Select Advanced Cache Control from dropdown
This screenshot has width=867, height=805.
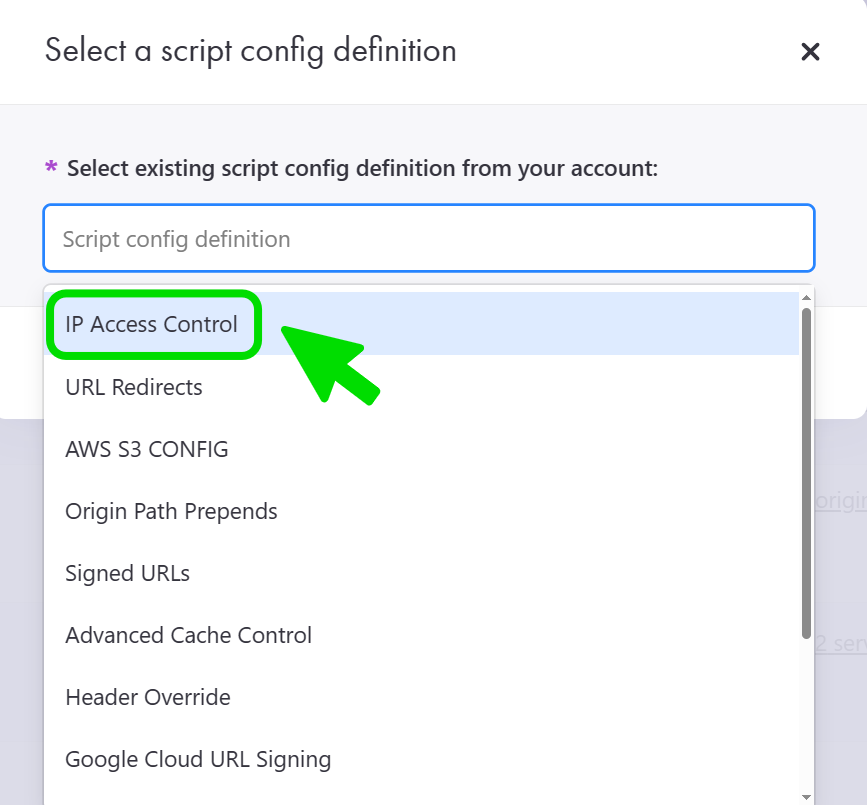(188, 635)
